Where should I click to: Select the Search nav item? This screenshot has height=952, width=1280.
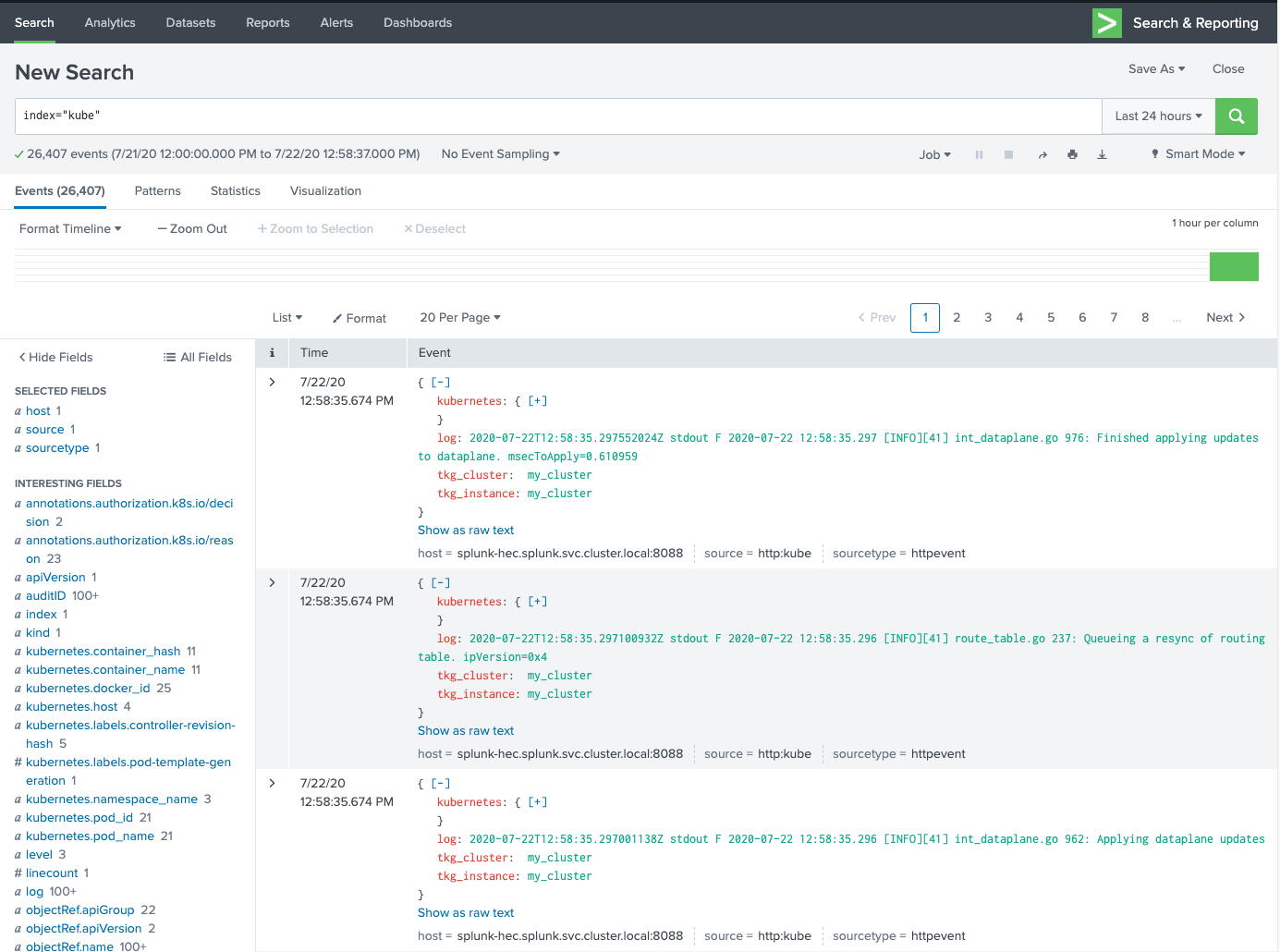point(34,22)
